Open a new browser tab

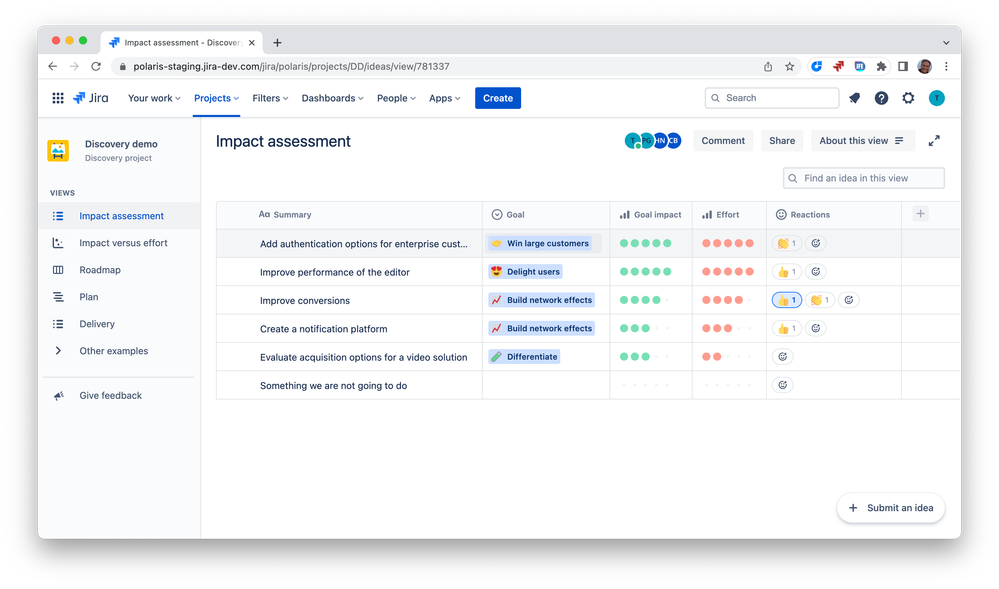[277, 43]
